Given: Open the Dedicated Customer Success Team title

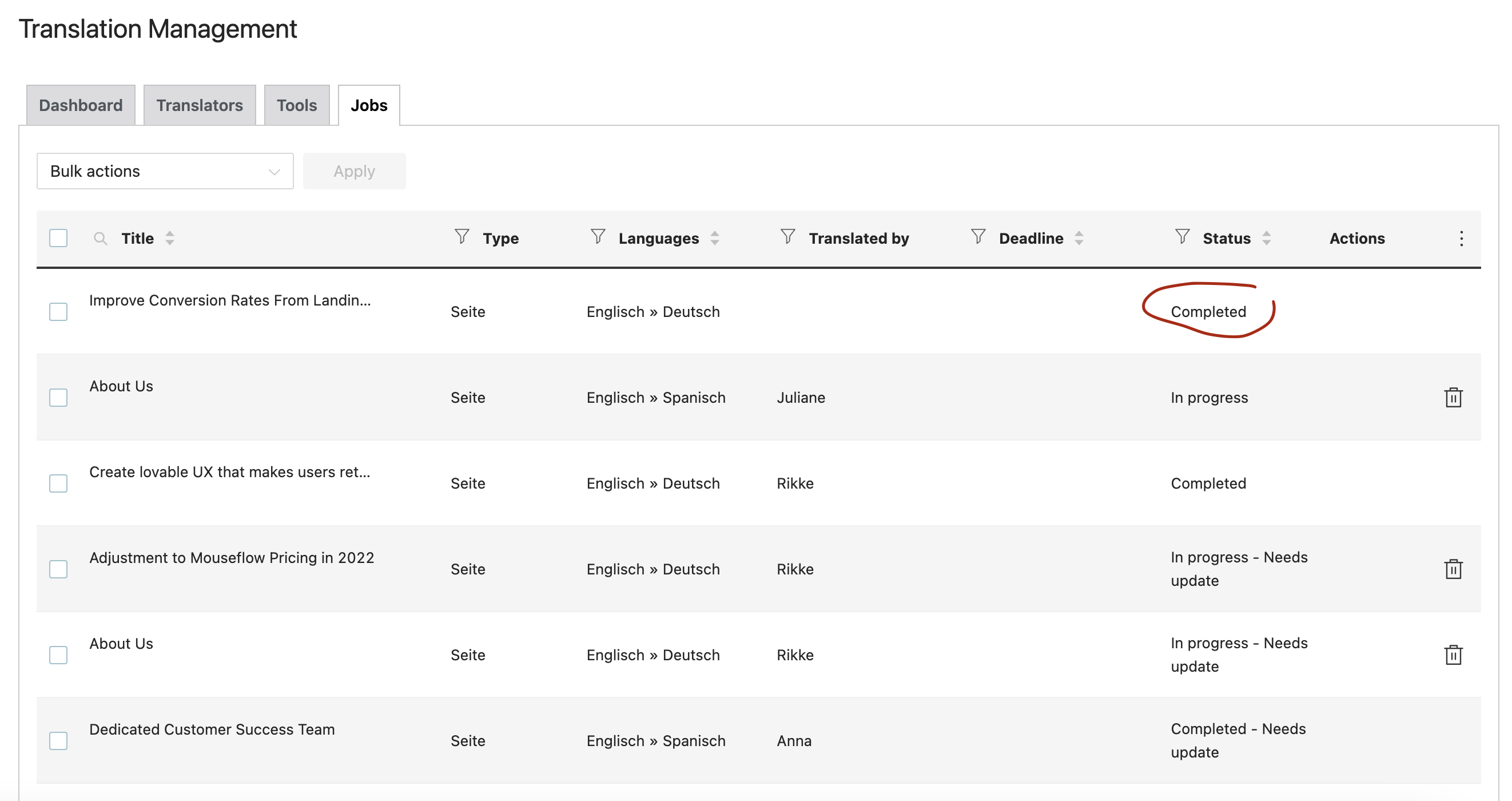Looking at the screenshot, I should tap(212, 729).
